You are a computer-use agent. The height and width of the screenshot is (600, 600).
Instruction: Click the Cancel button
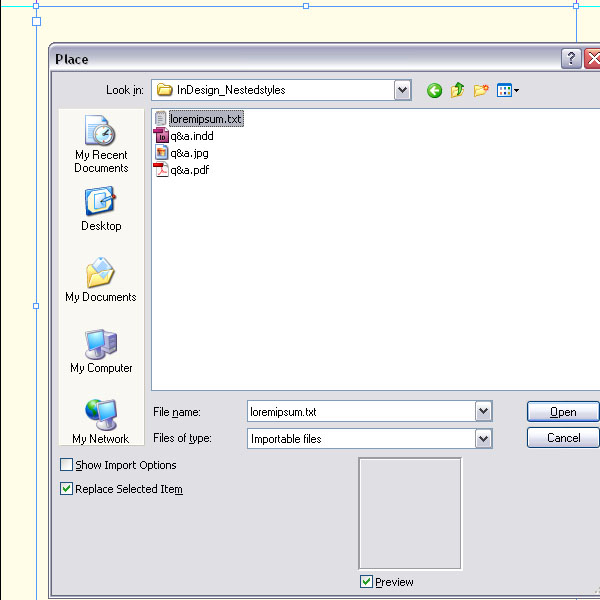pos(563,437)
